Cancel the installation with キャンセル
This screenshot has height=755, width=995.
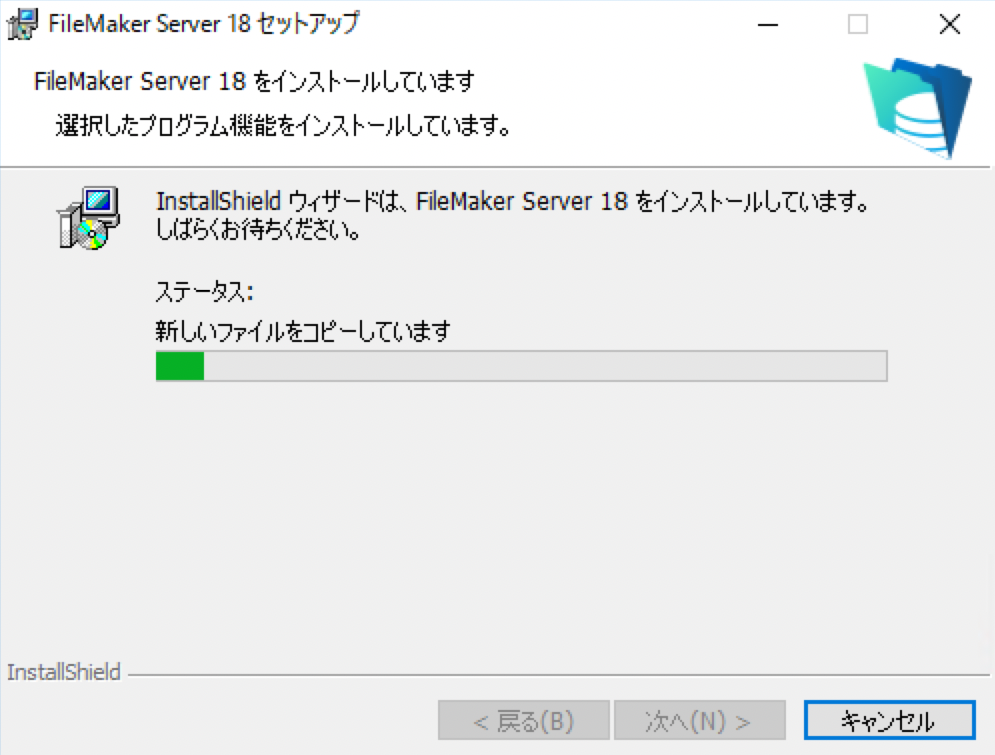point(889,720)
